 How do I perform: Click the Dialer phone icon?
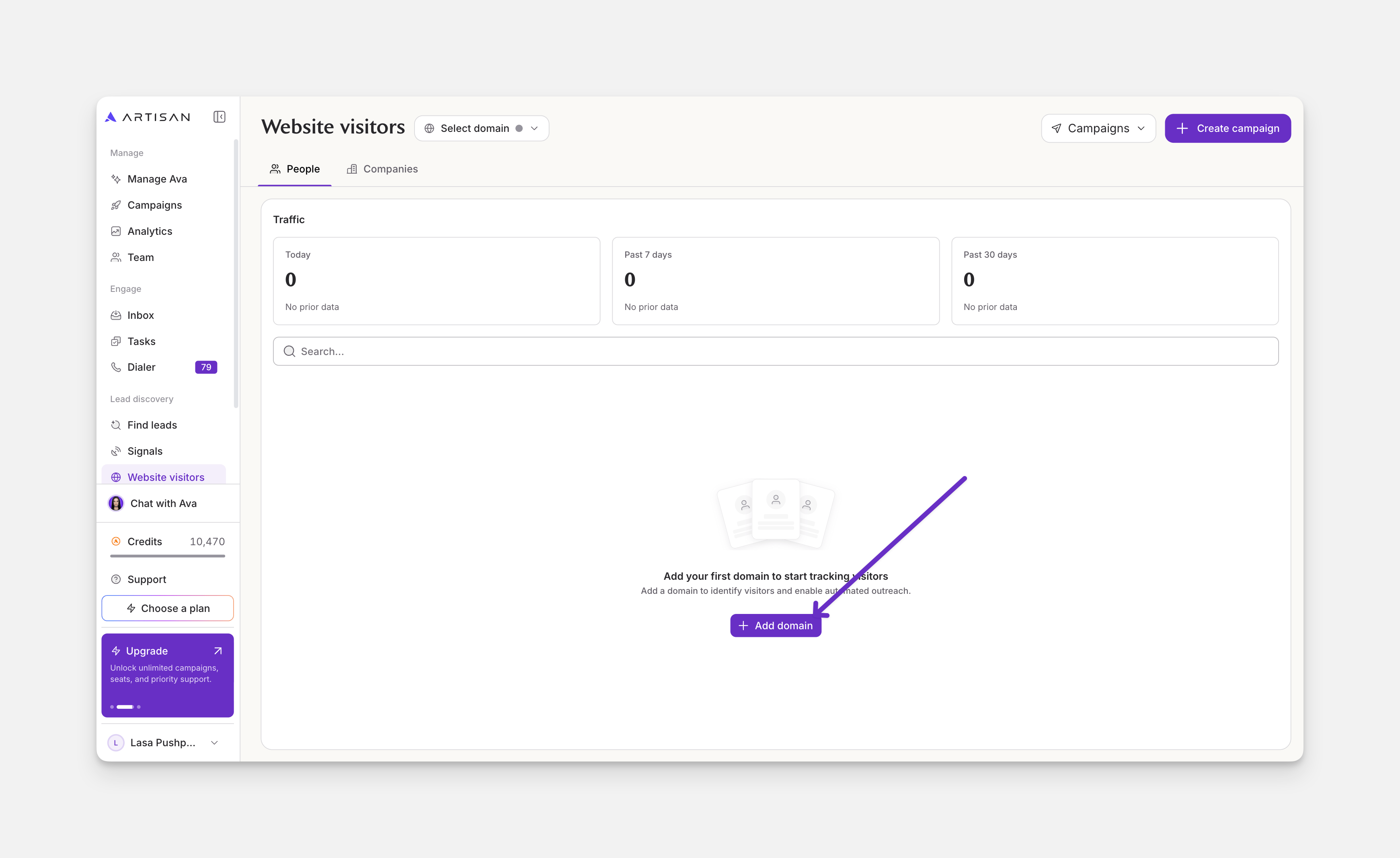[116, 367]
